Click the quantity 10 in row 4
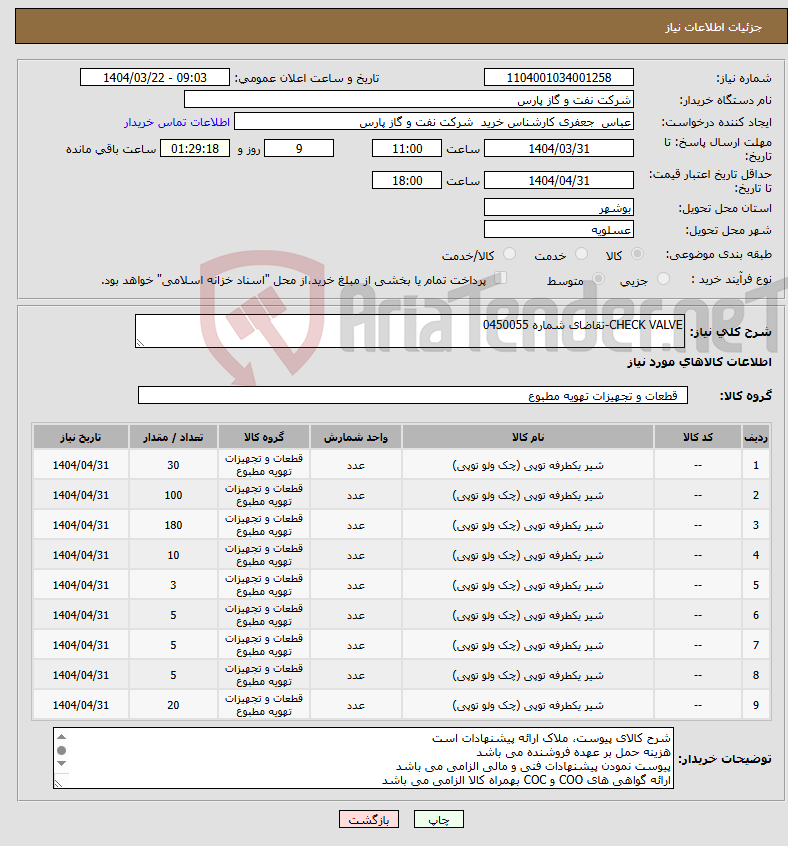The width and height of the screenshot is (788, 846). pyautogui.click(x=173, y=555)
